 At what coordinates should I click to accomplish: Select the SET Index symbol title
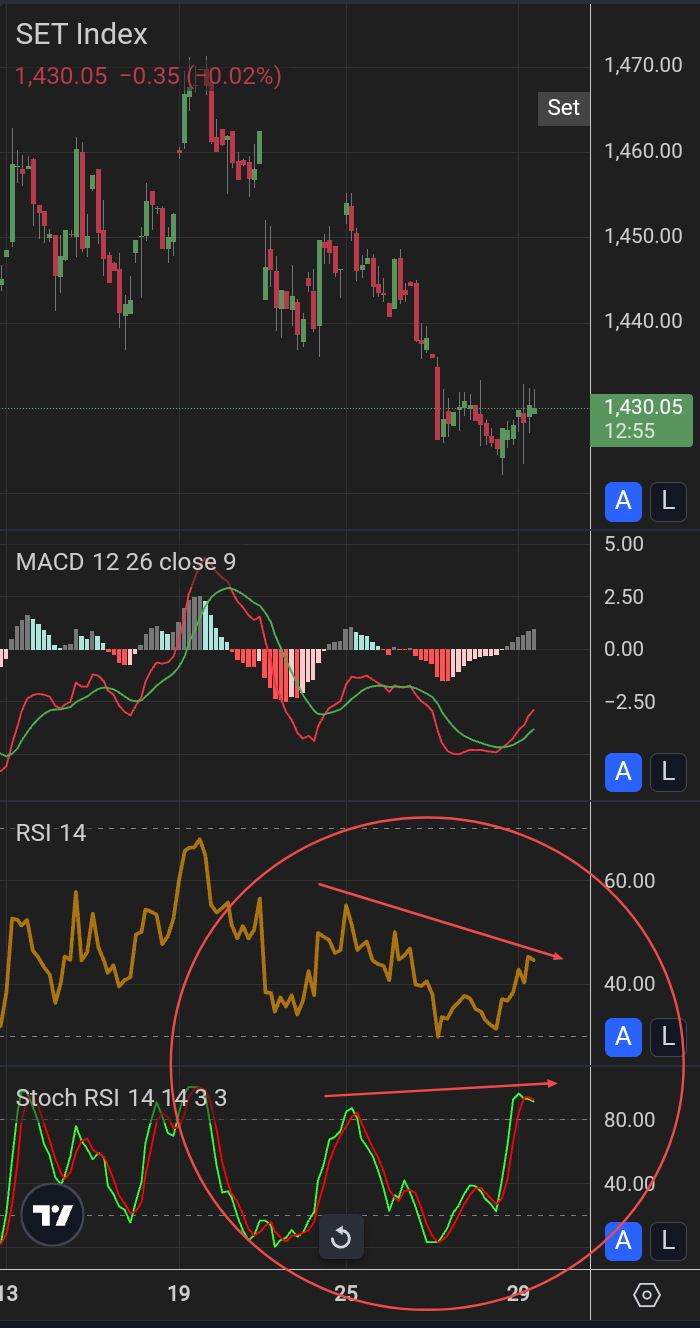[x=81, y=34]
